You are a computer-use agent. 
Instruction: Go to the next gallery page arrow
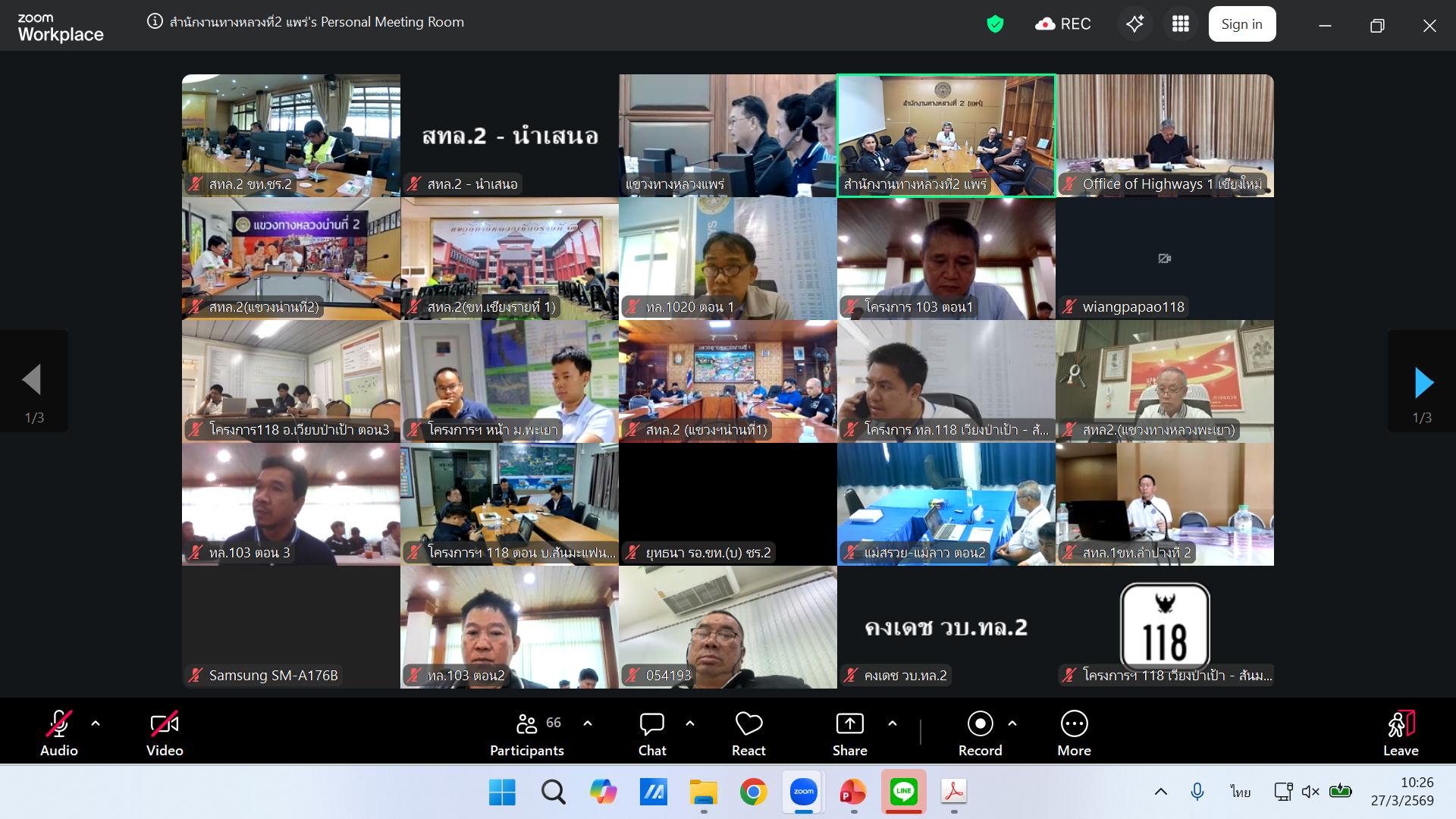(1423, 382)
